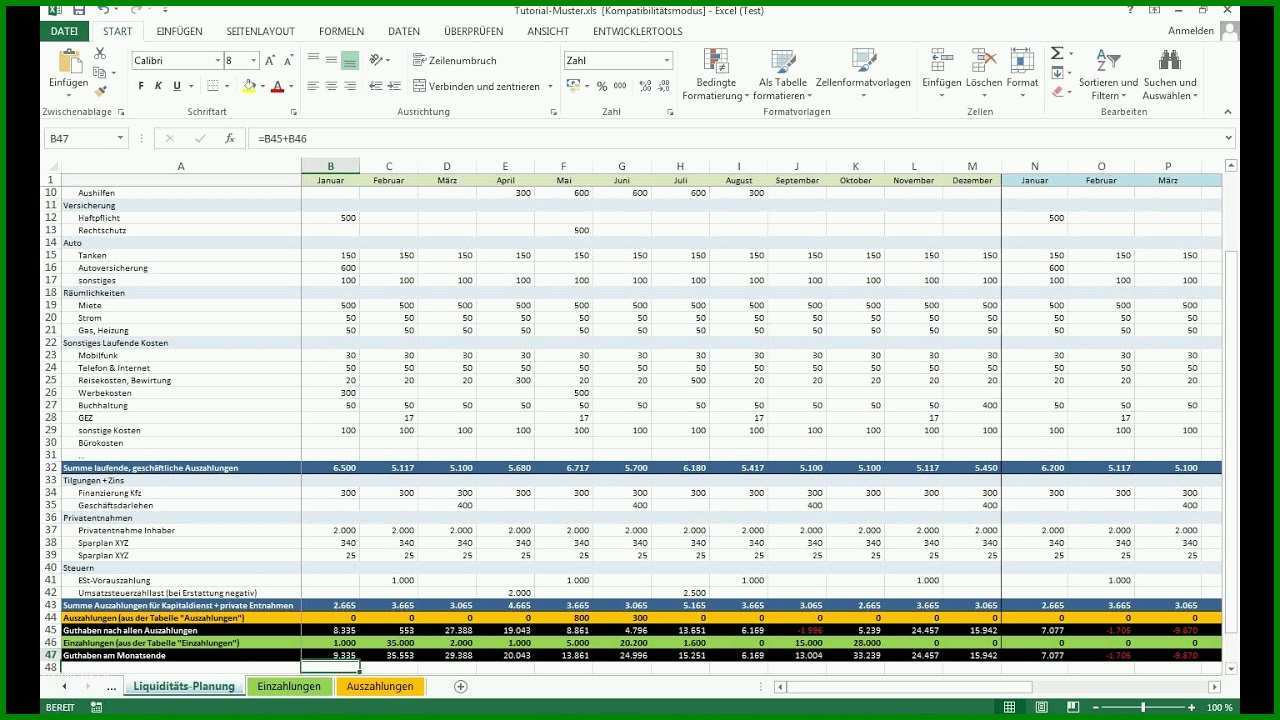Decrease font size with the smaller A icon
This screenshot has width=1280, height=720.
(x=288, y=61)
